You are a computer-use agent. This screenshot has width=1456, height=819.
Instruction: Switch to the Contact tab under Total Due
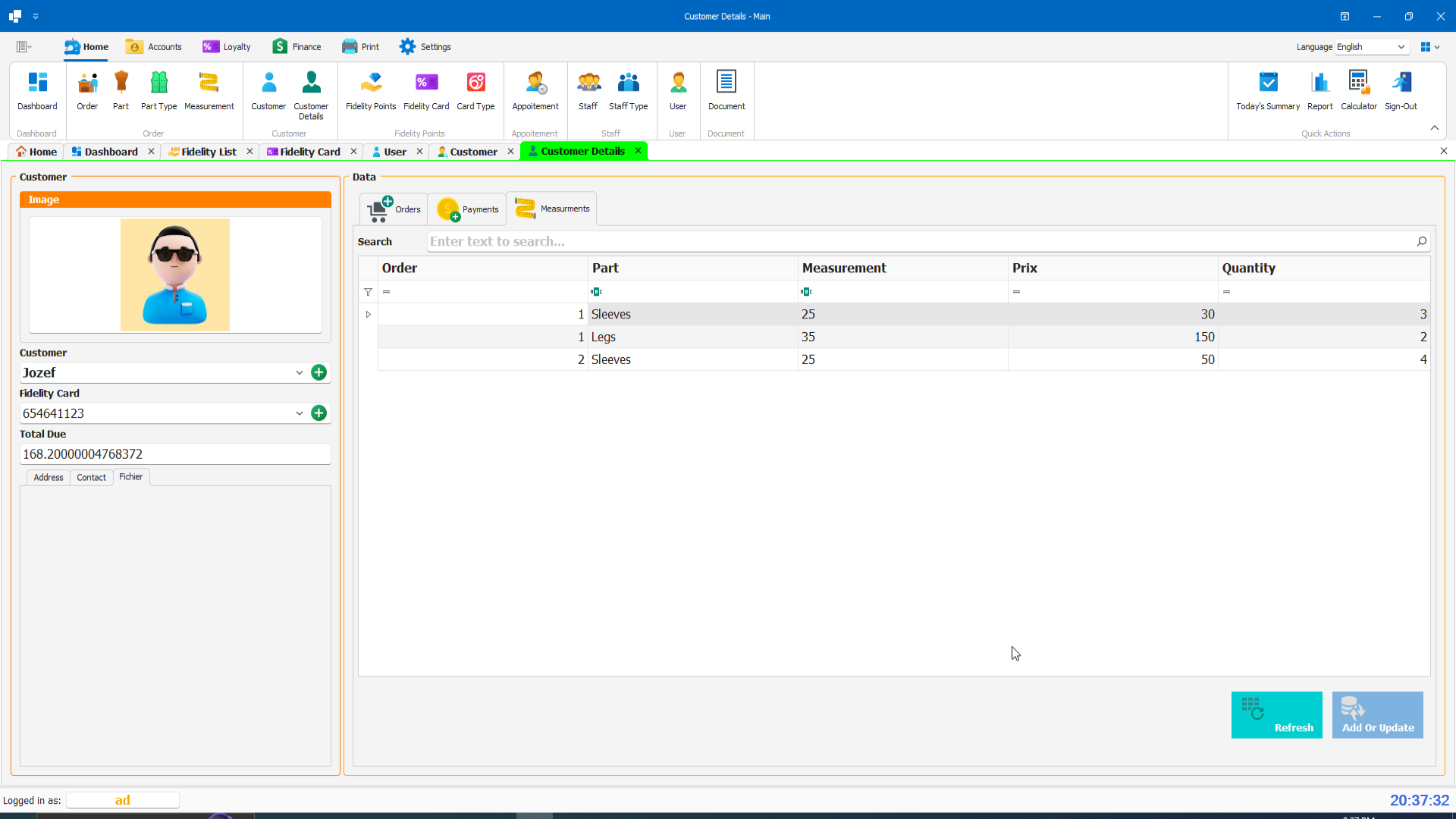pyautogui.click(x=91, y=477)
